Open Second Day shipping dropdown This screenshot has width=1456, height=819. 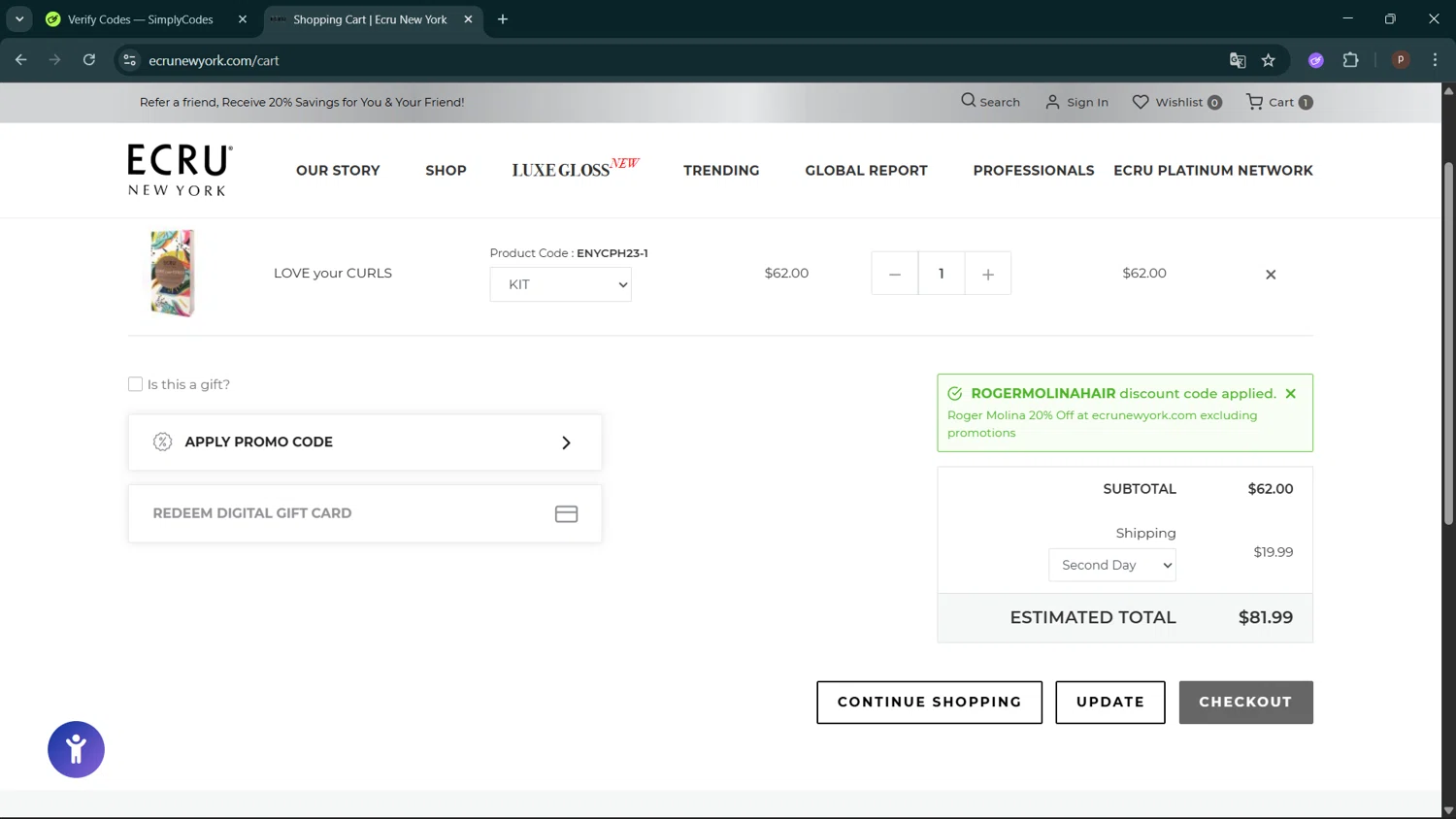click(x=1111, y=565)
